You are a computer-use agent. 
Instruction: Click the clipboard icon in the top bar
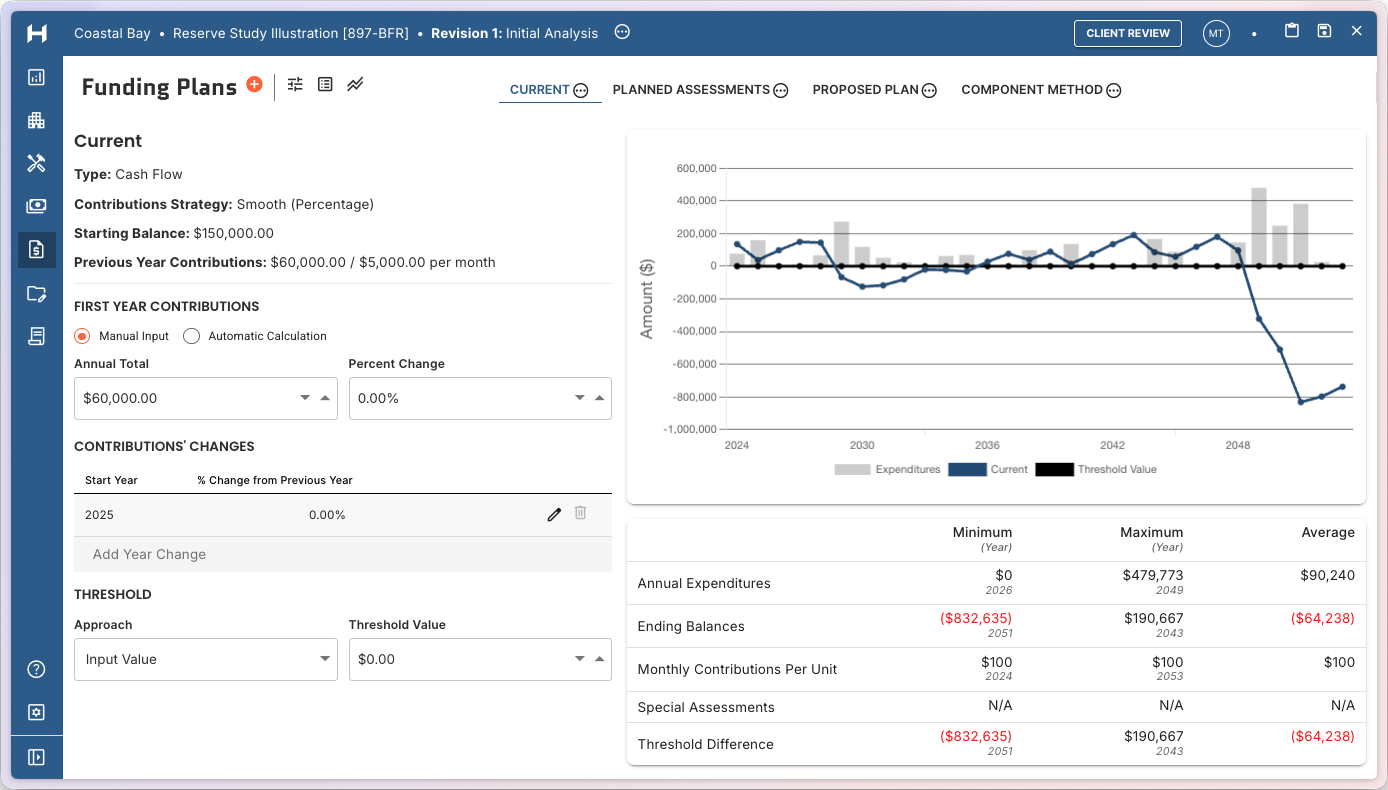[x=1291, y=31]
